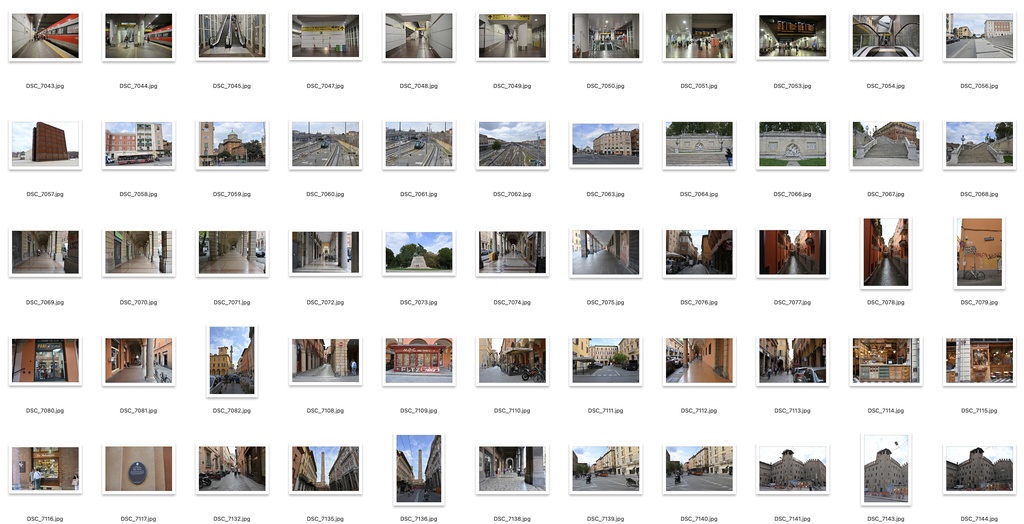Select the DSC_7064.jpg thumbnail
This screenshot has height=524, width=1024.
pos(699,144)
